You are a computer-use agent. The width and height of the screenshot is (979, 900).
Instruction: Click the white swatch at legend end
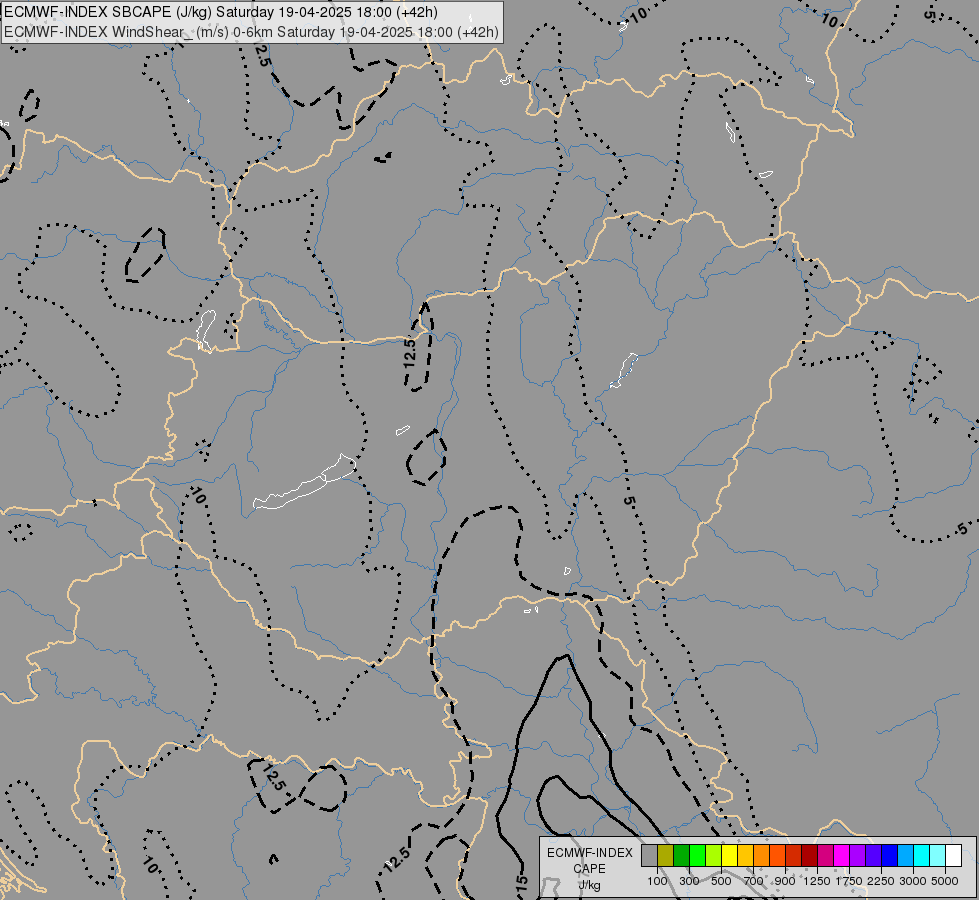coord(953,855)
